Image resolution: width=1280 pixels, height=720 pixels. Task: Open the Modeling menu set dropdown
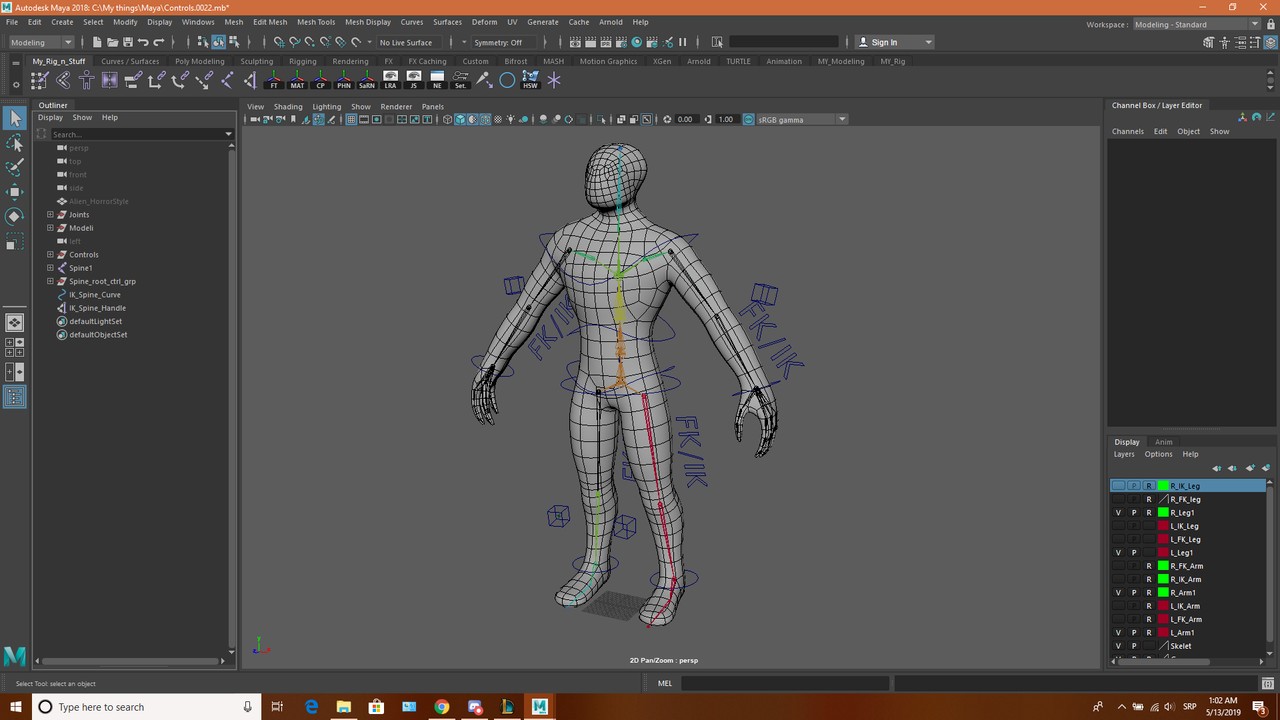point(40,42)
